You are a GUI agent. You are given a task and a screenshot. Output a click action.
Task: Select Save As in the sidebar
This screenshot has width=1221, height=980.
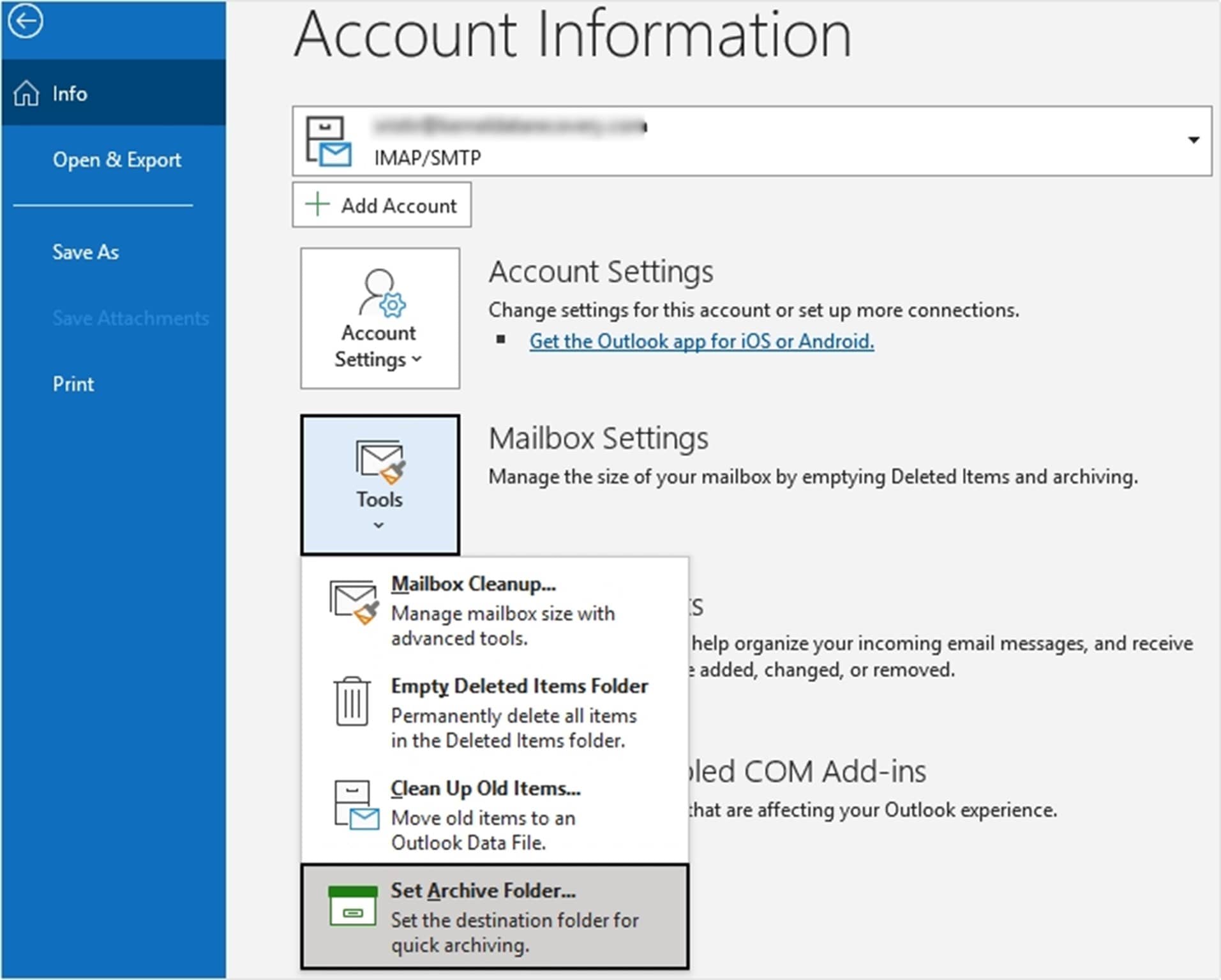(86, 252)
